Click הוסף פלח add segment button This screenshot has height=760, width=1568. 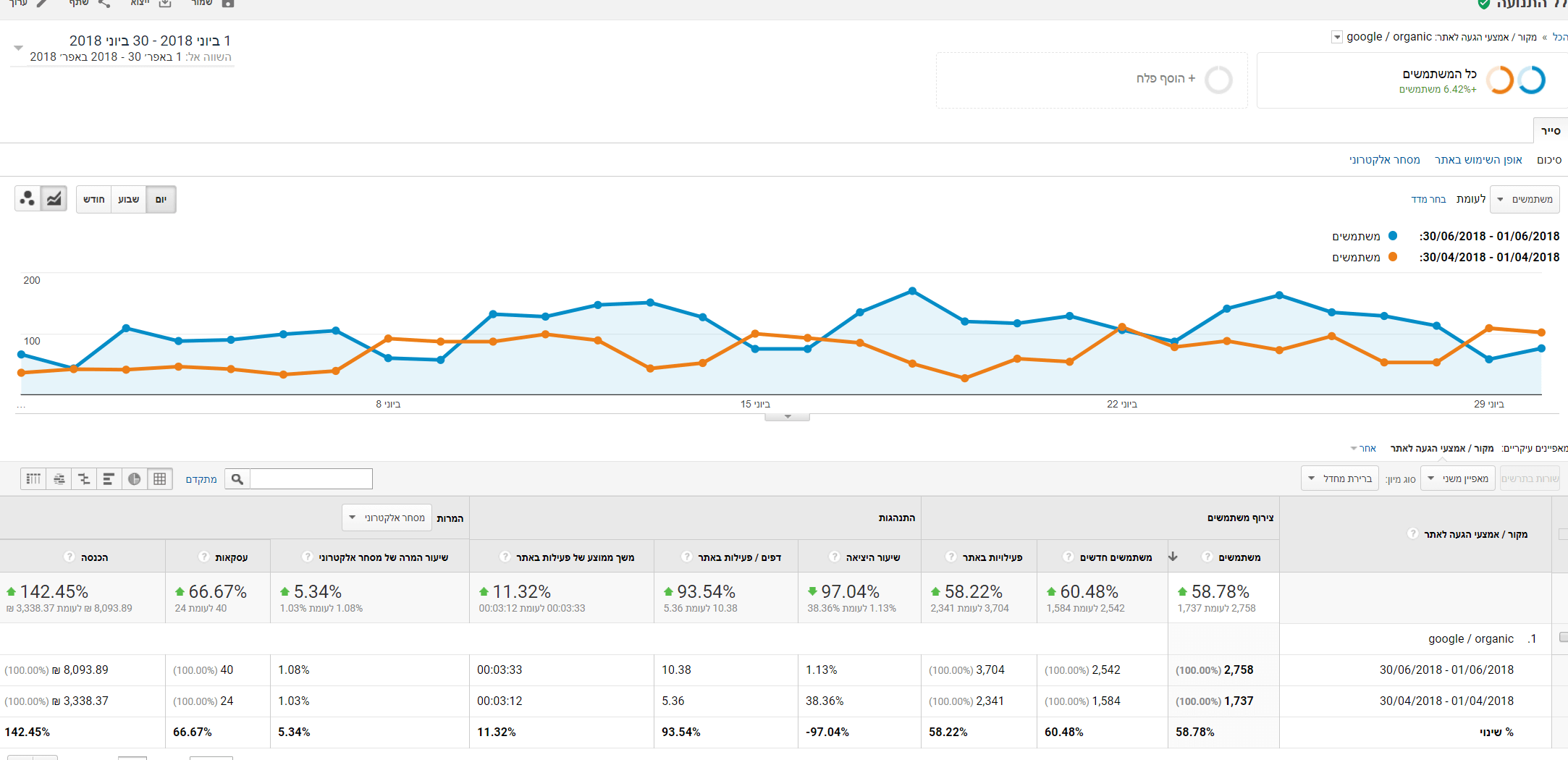[1166, 78]
